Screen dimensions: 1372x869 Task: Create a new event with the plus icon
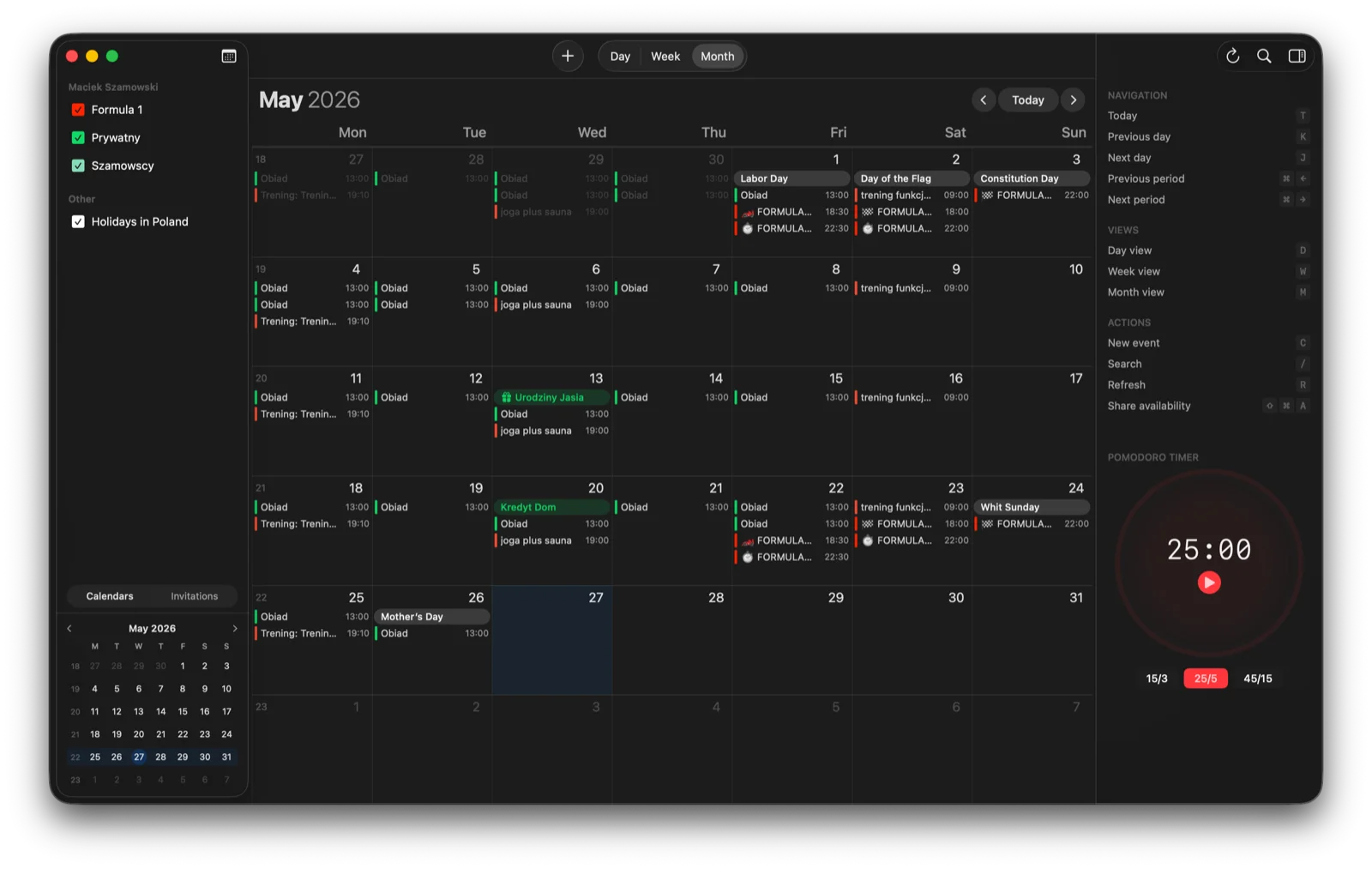pos(567,56)
